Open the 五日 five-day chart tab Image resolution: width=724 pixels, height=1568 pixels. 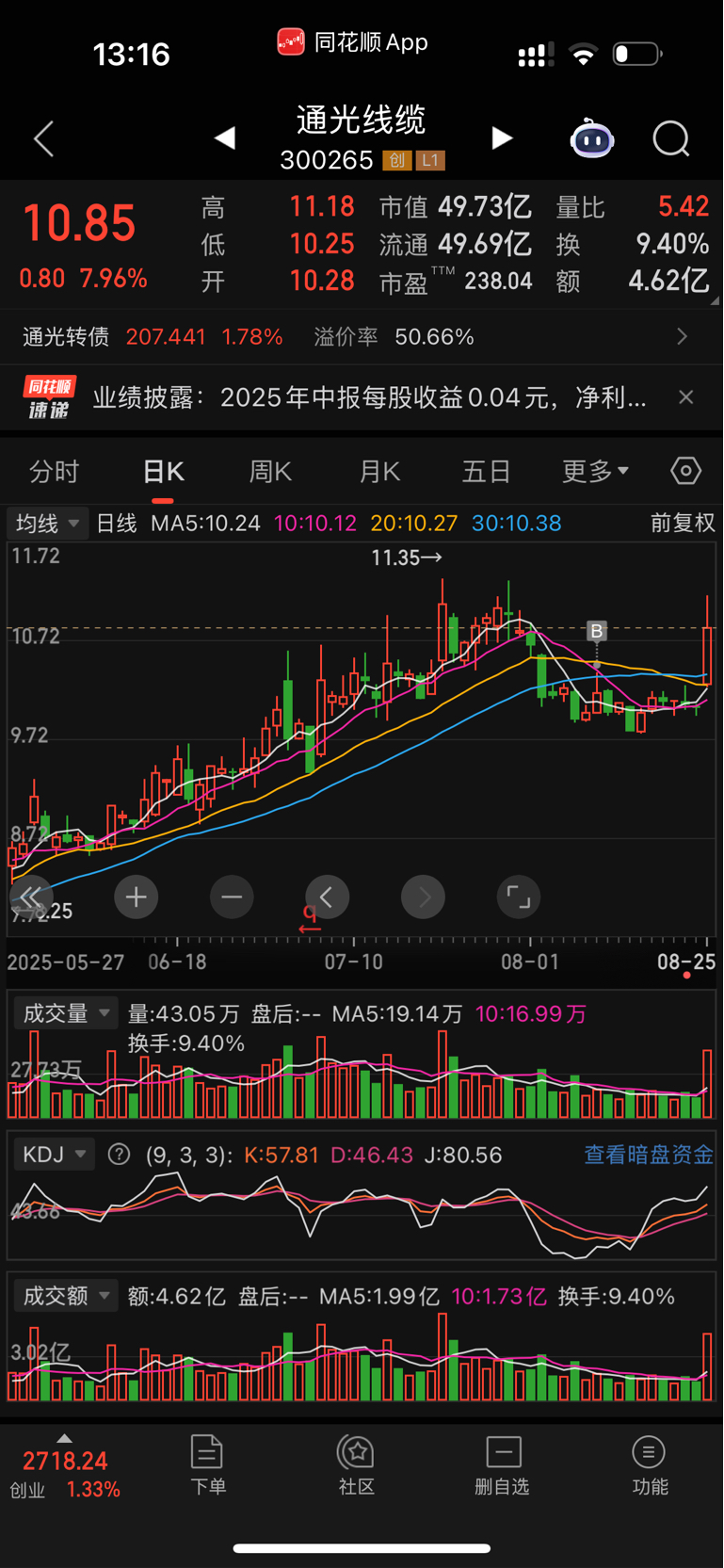tap(486, 471)
